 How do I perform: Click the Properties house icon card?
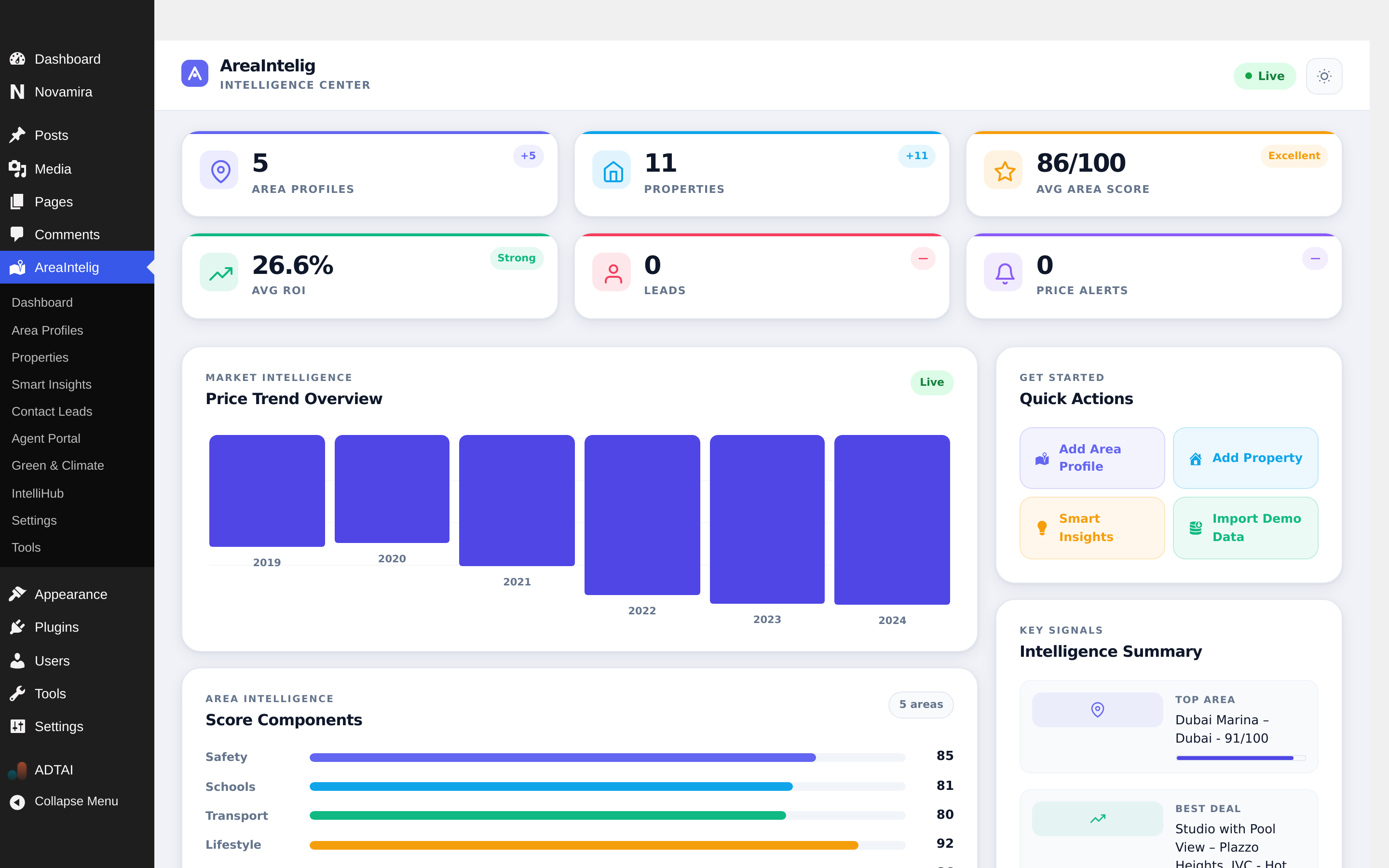pyautogui.click(x=612, y=170)
